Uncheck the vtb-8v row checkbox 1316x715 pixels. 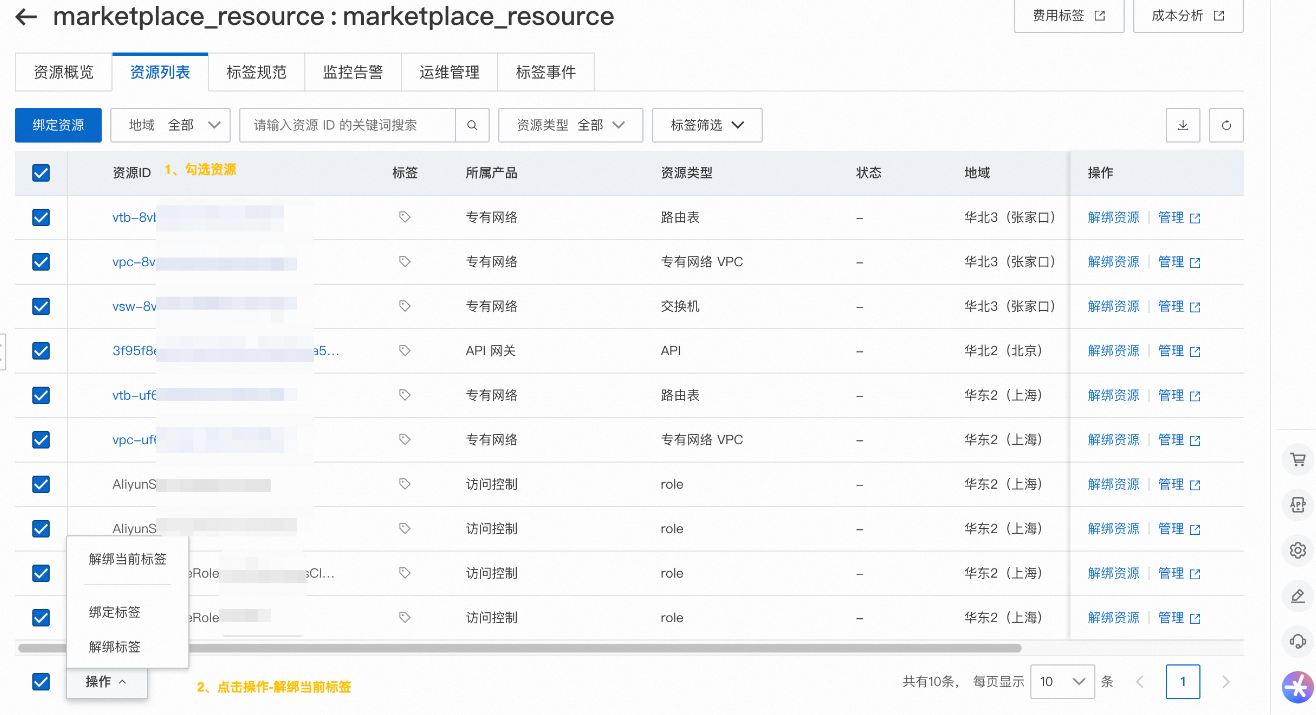pyautogui.click(x=41, y=217)
